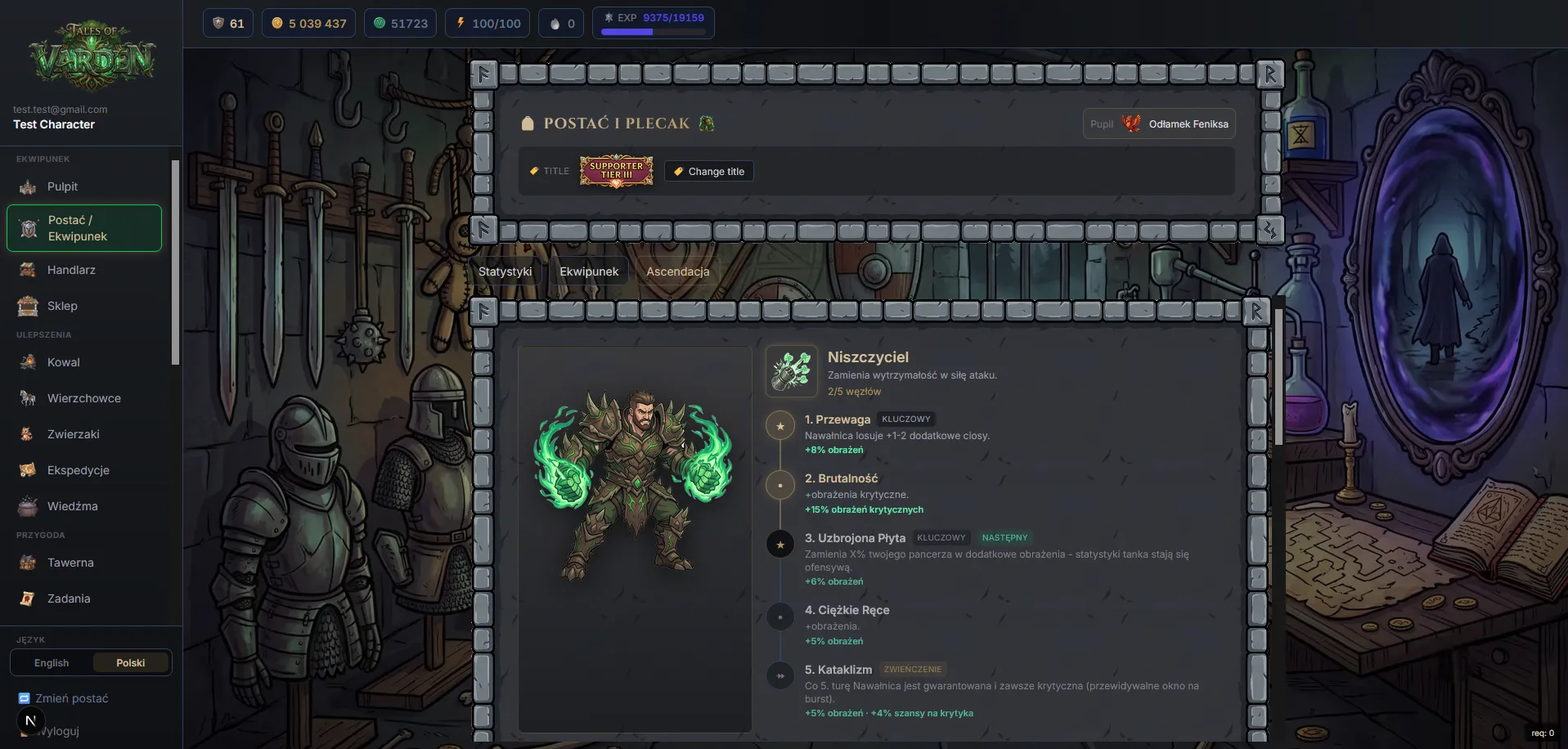Viewport: 1568px width, 749px height.
Task: Click the Kowal blacksmith icon
Action: coord(28,362)
